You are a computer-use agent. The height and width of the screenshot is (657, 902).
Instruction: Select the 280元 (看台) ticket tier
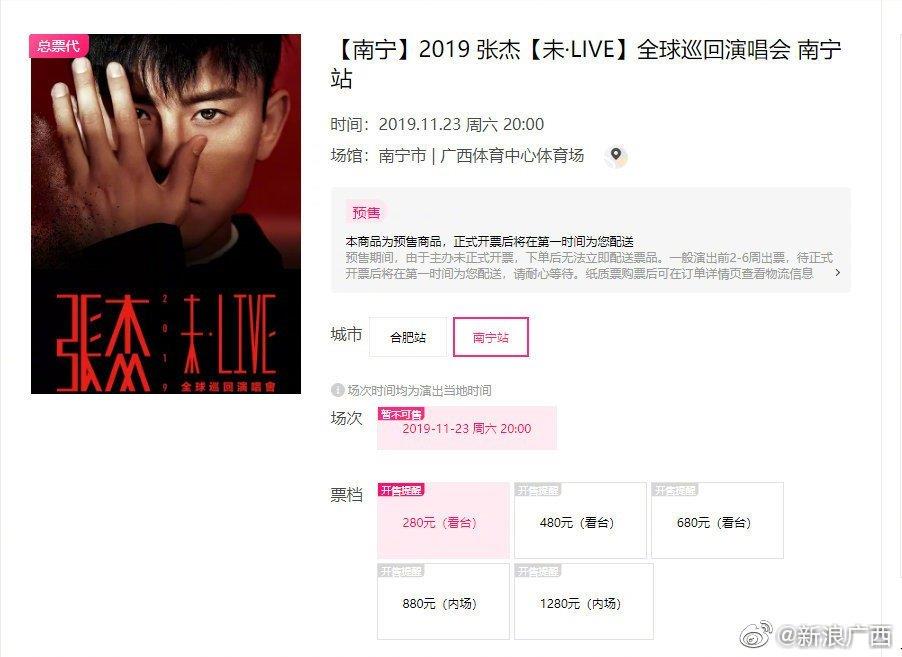[443, 520]
